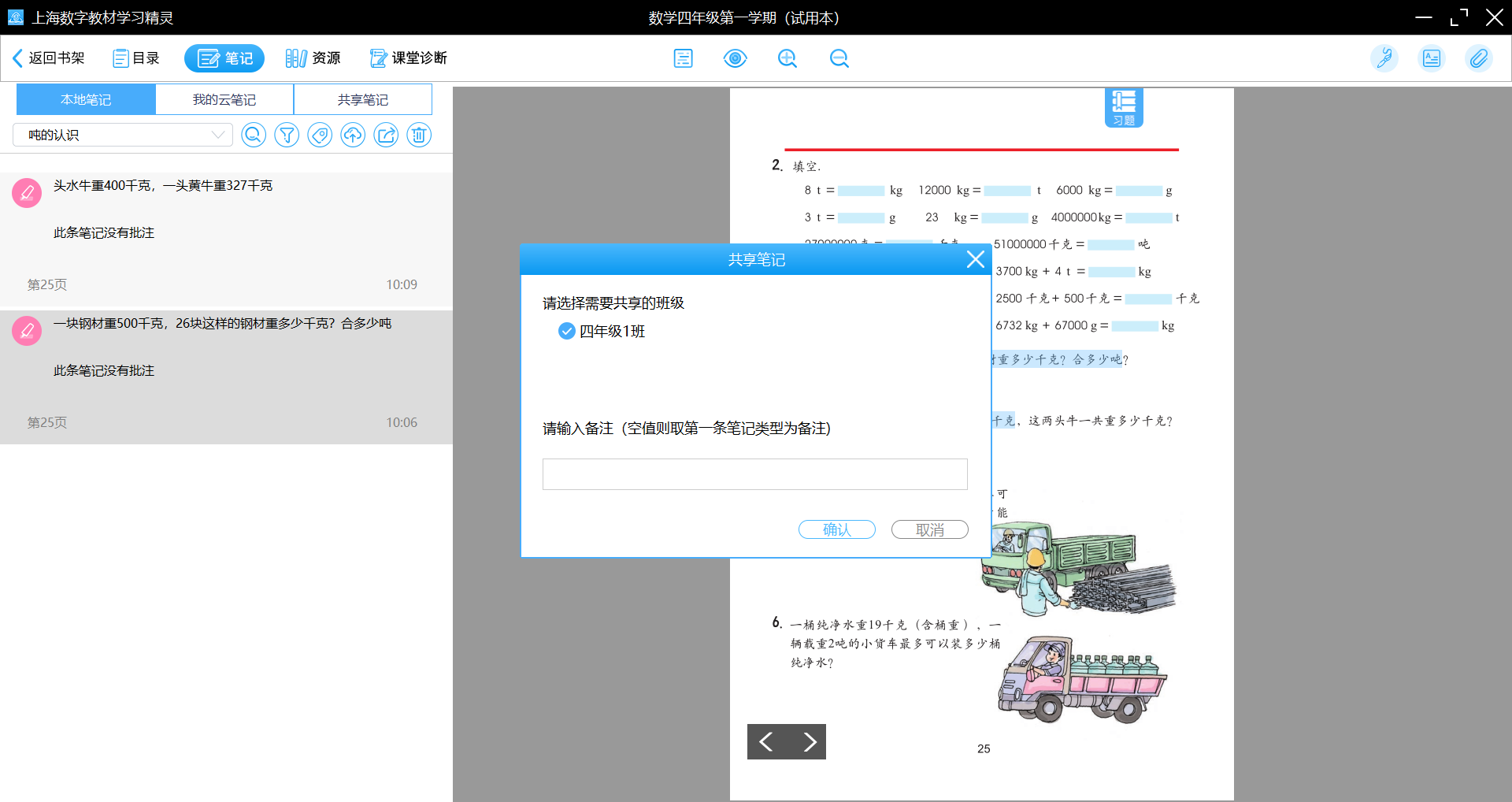Screen dimensions: 1512x802
Task: Click the search notes icon
Action: [254, 136]
